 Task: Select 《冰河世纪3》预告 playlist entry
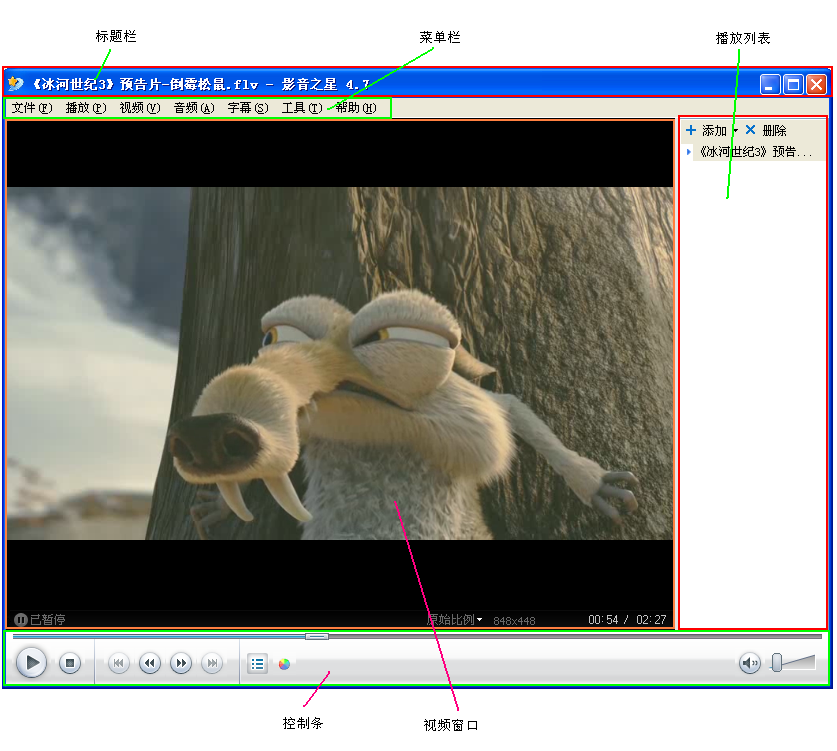click(x=755, y=152)
